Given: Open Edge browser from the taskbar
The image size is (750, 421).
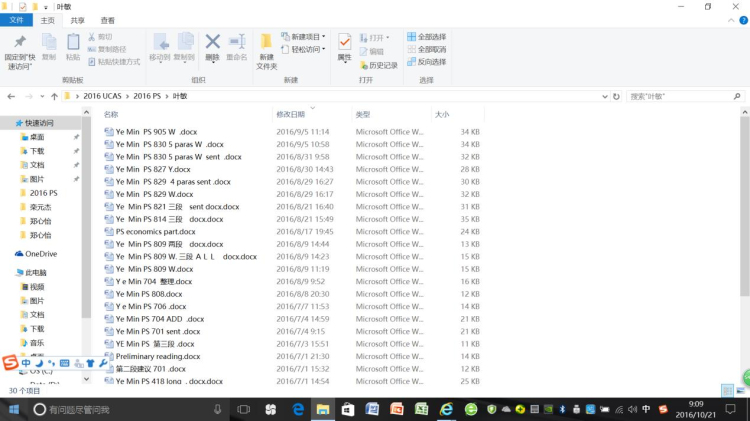Looking at the screenshot, I should 298,409.
